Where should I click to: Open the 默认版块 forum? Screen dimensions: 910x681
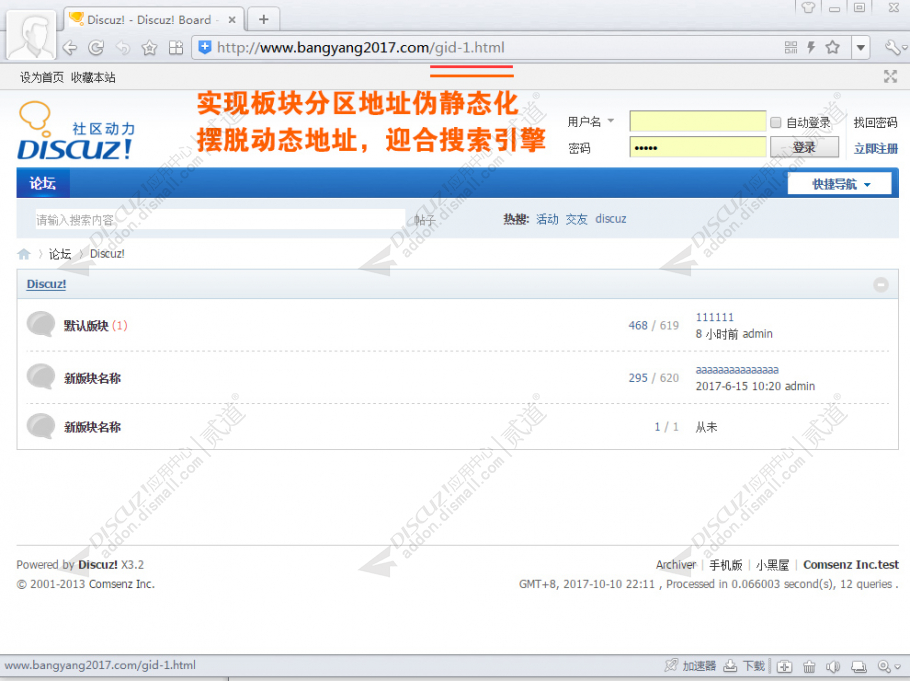(86, 326)
